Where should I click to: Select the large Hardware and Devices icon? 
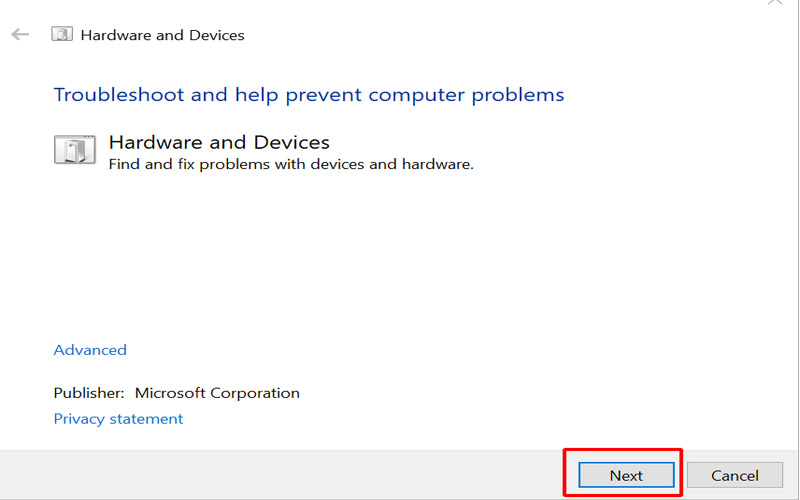[x=74, y=150]
